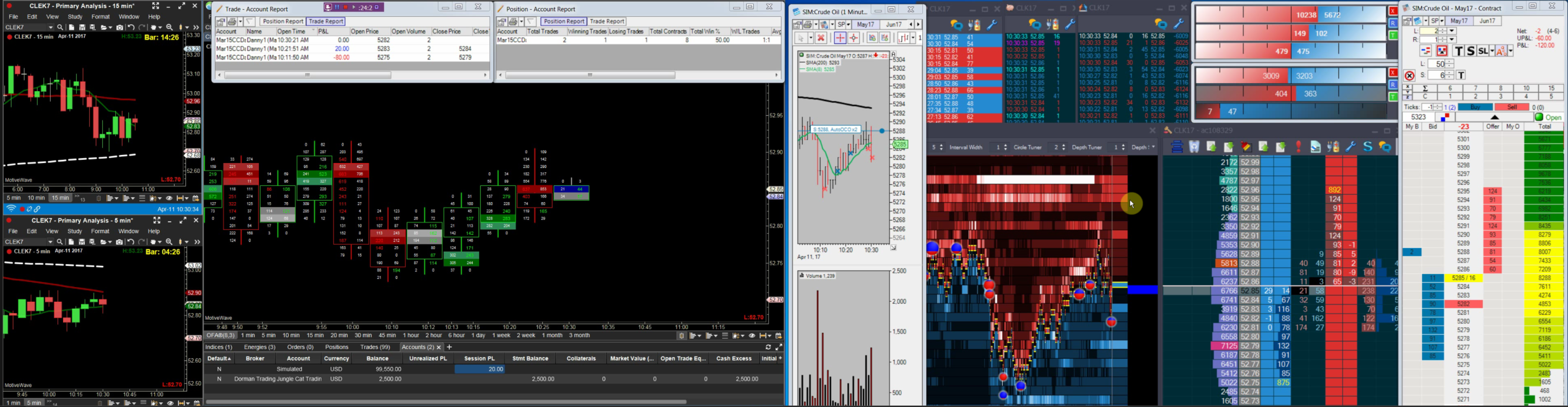Image resolution: width=1568 pixels, height=407 pixels.
Task: Pause the screen recording from the purple recorder bar
Action: (x=337, y=8)
